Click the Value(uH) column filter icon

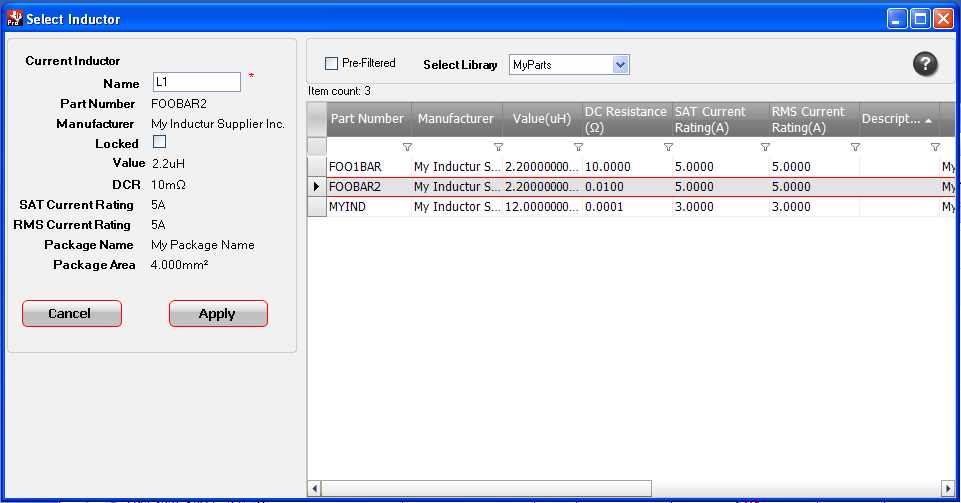(578, 147)
